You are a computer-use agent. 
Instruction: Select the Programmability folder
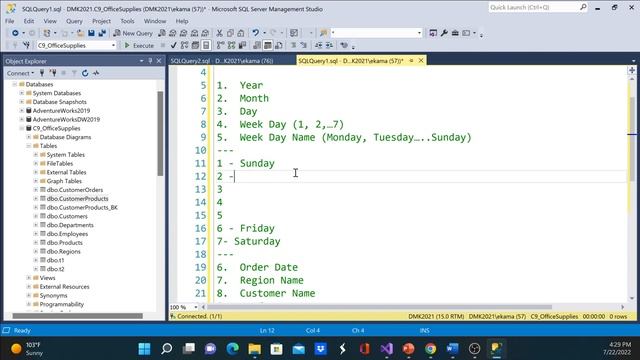coord(61,304)
